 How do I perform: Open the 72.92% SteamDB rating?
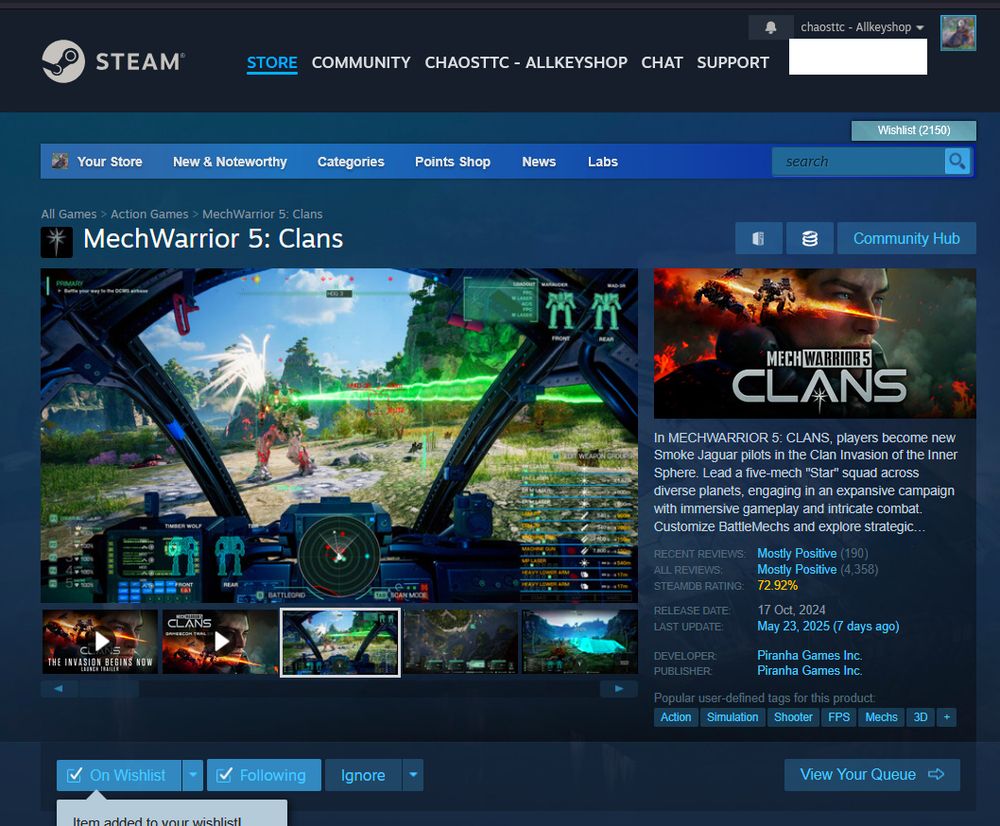point(777,586)
